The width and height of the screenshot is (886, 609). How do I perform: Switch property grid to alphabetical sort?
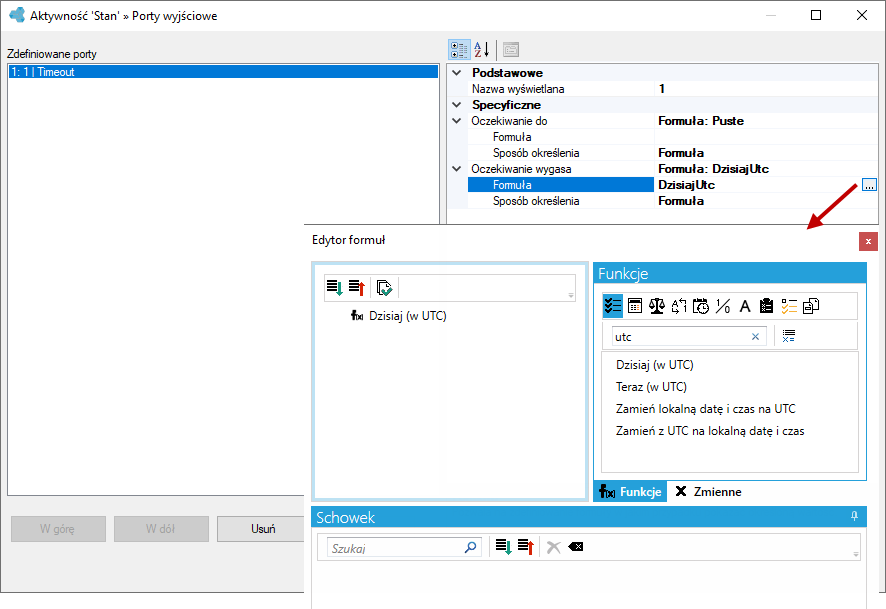point(481,50)
